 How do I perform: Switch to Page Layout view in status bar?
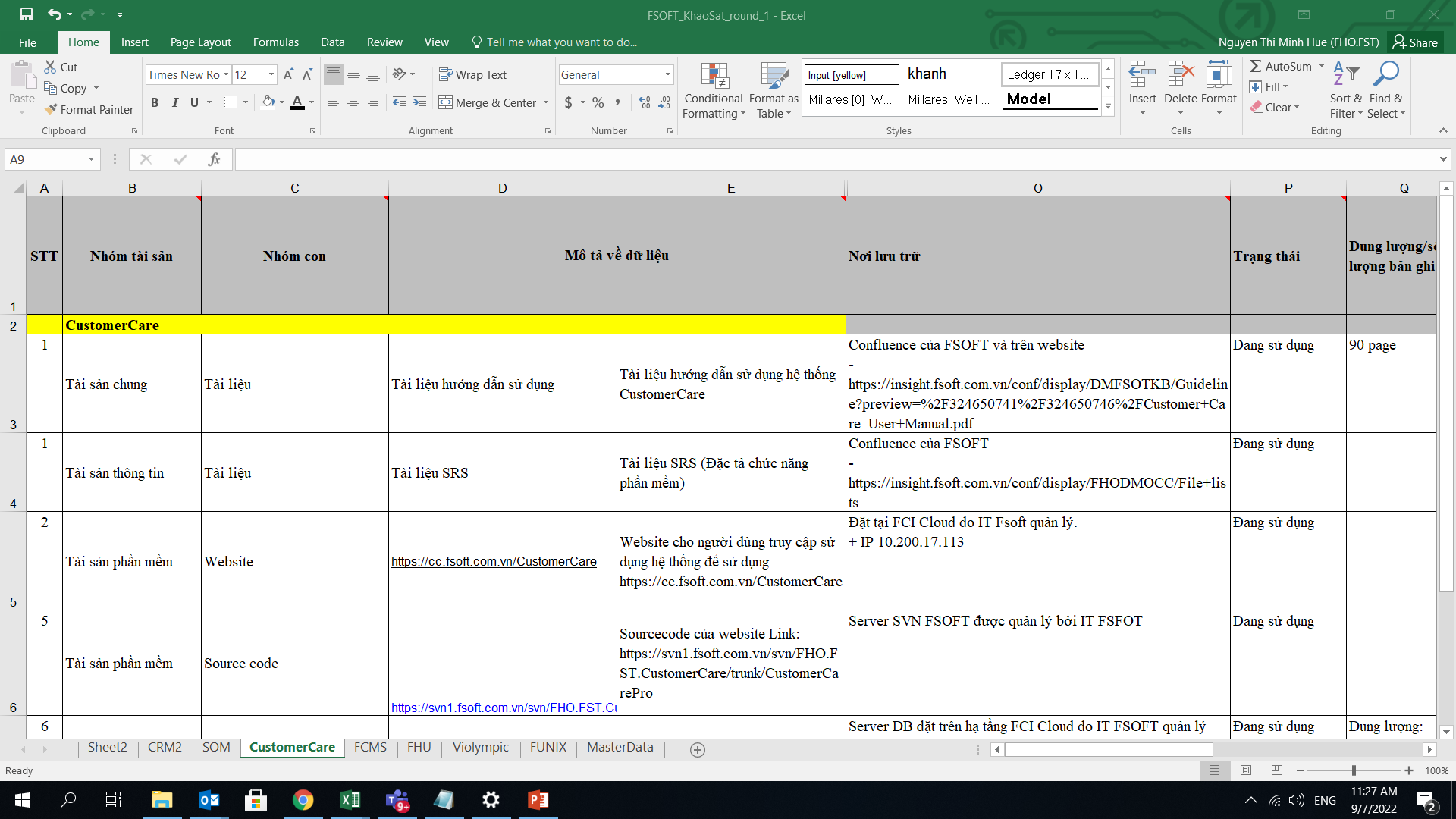coord(1245,770)
